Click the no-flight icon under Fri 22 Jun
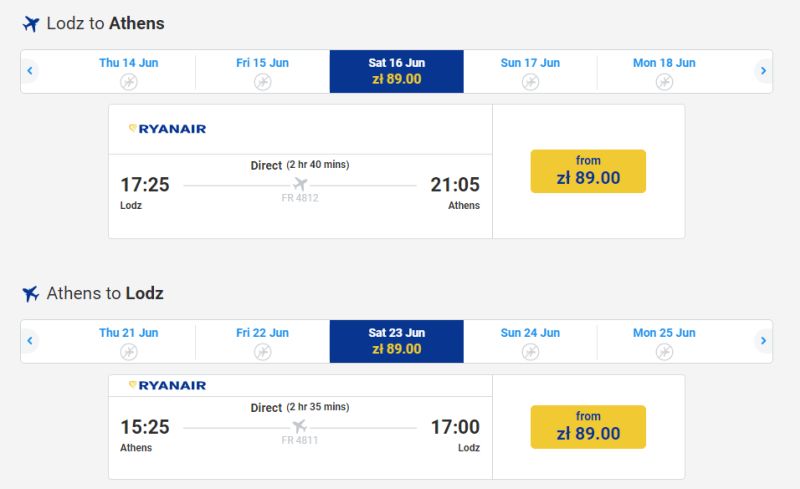 coord(262,352)
